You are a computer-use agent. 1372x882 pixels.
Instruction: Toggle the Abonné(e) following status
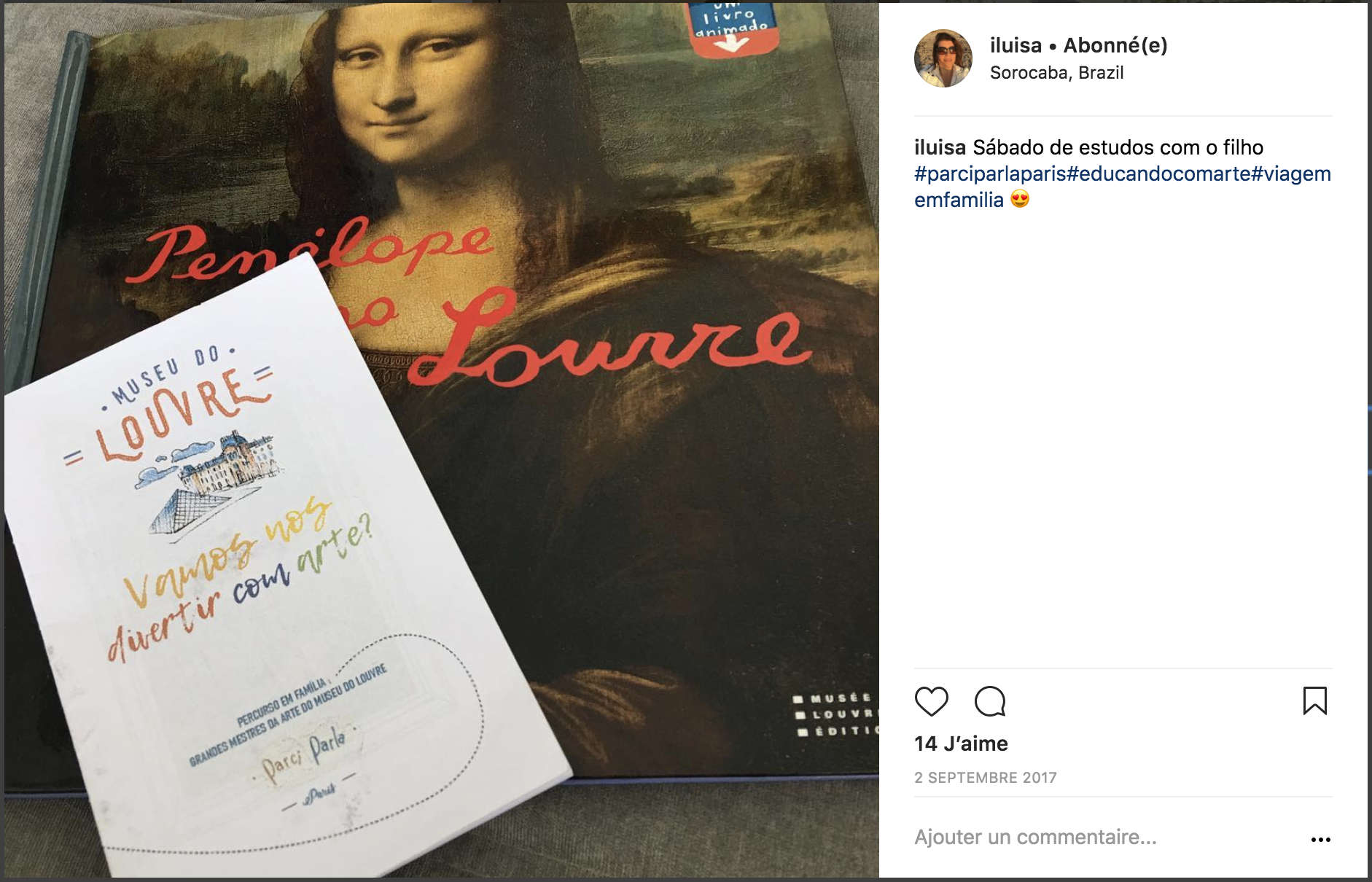pos(1115,45)
